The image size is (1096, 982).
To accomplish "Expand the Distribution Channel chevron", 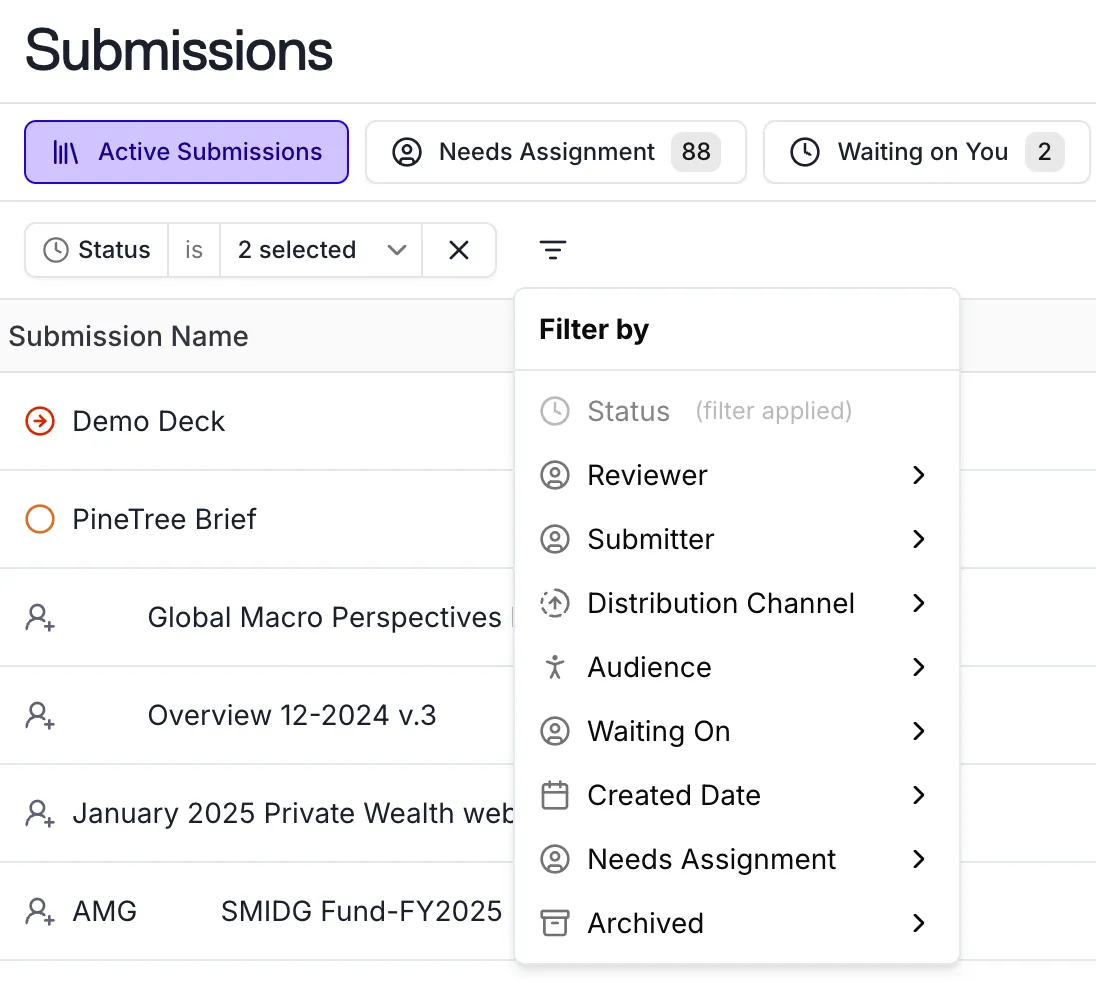I will point(918,603).
